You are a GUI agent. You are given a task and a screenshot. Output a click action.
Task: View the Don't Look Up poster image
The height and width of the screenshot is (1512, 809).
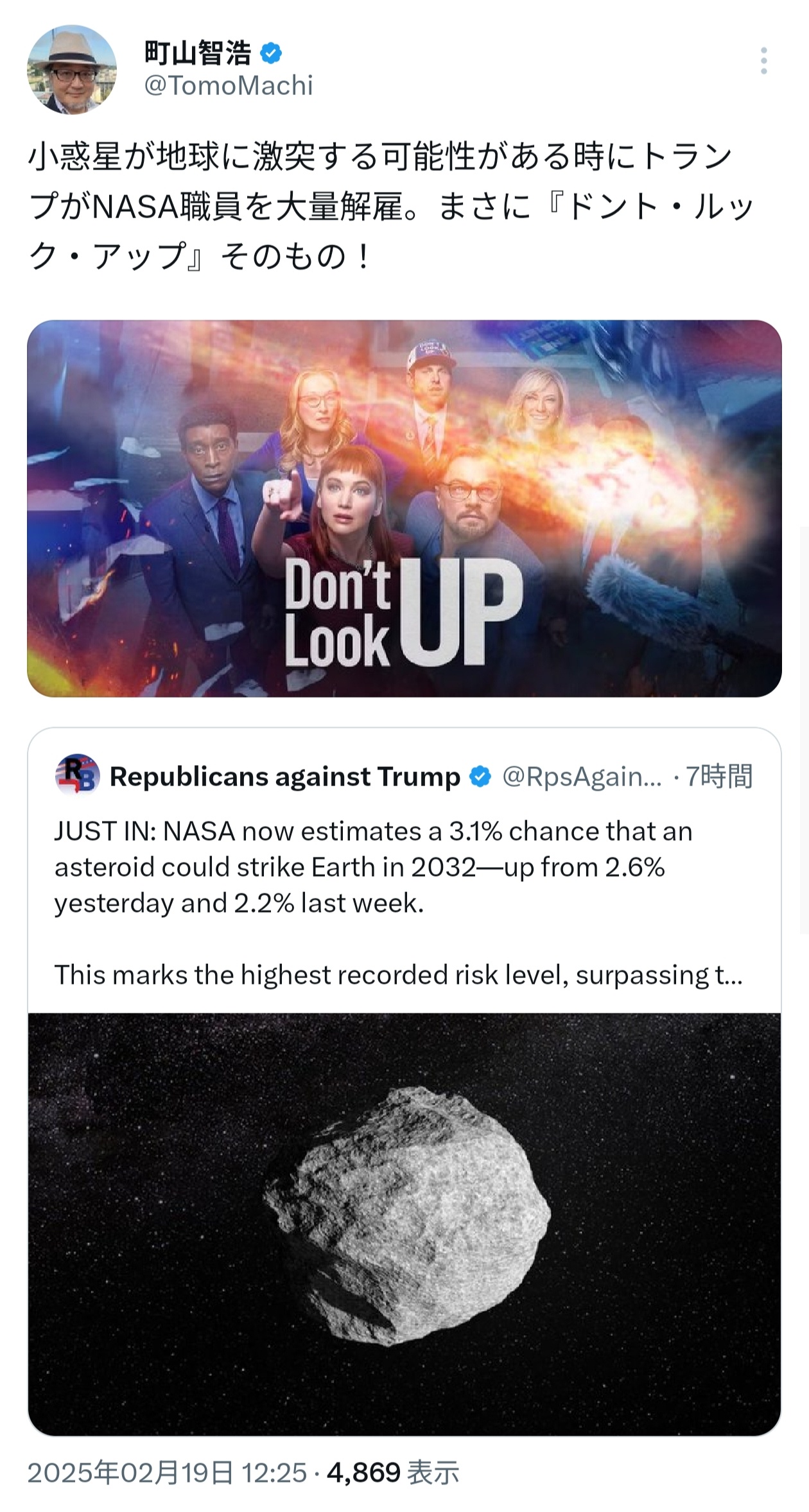tap(405, 508)
